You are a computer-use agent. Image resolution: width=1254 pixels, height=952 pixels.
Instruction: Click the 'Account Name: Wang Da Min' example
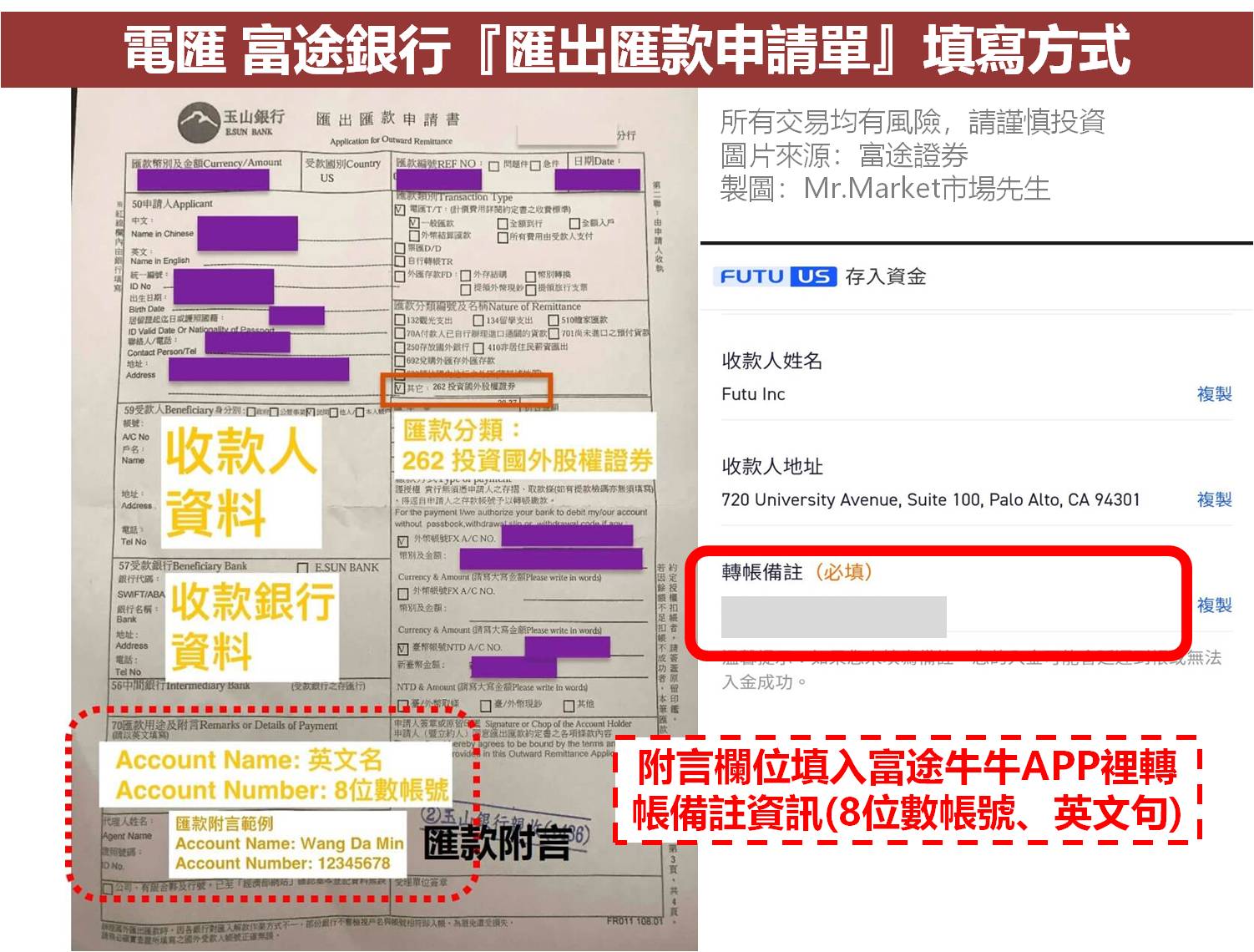(x=290, y=843)
